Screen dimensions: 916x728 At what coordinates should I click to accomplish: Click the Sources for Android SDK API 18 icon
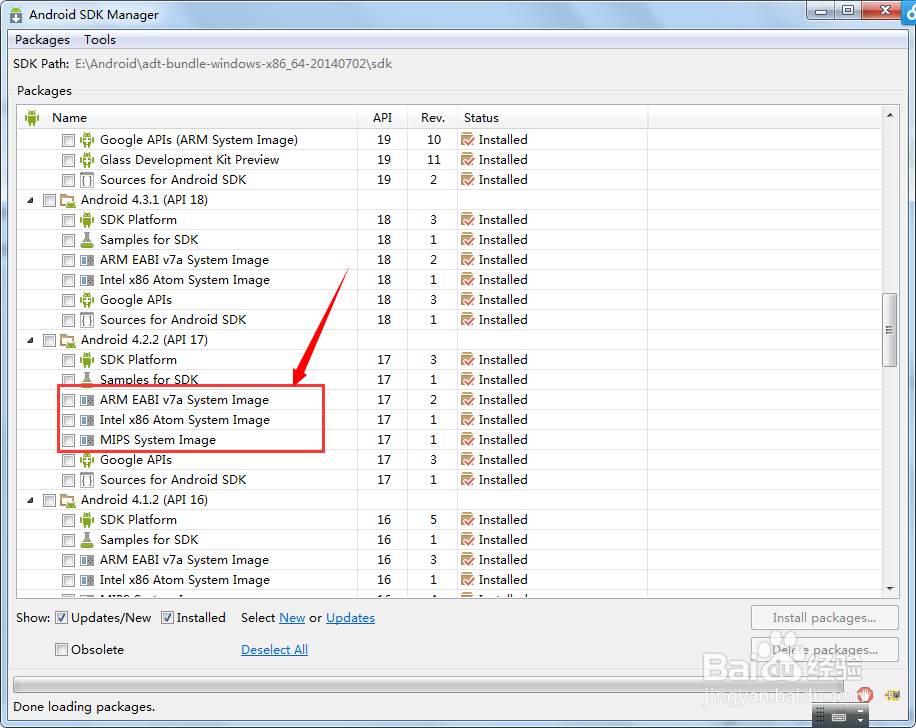point(87,320)
